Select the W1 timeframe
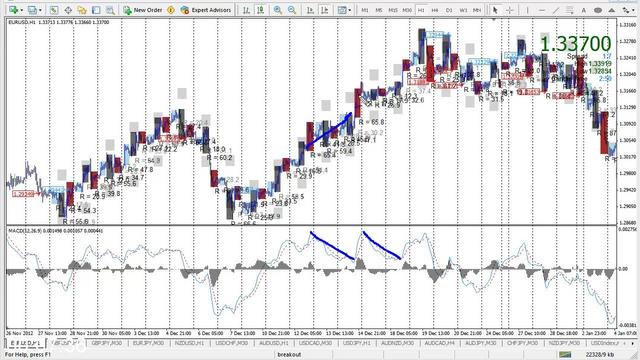The image size is (640, 360). click(463, 10)
